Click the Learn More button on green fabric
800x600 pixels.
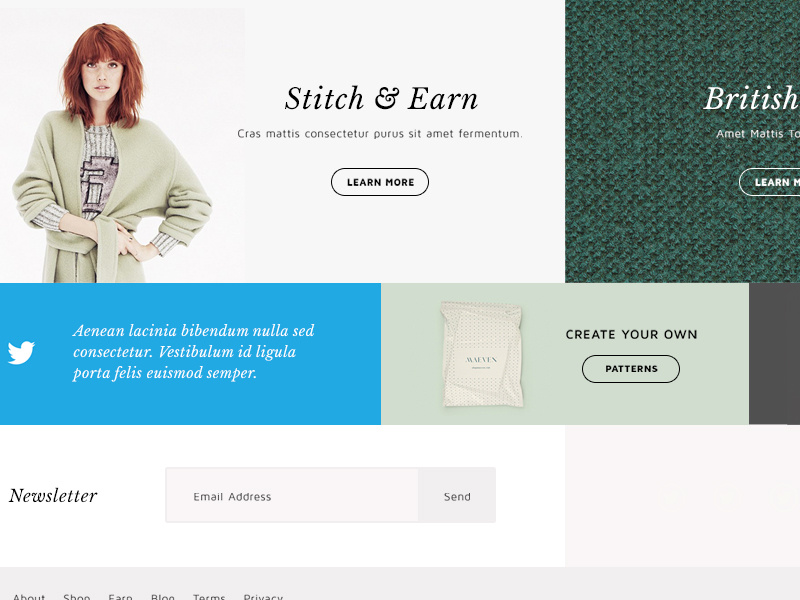coord(769,182)
